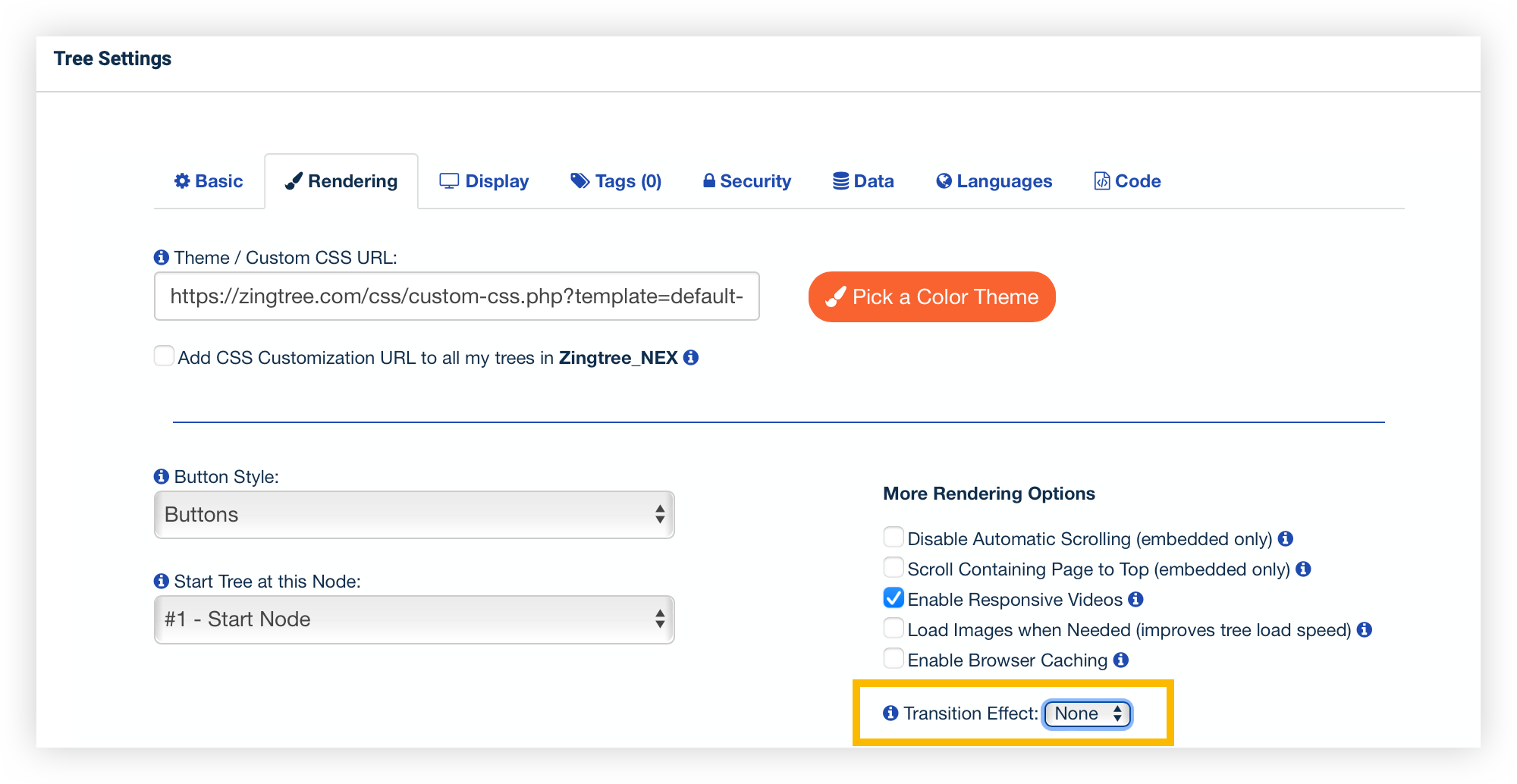Click info icon after Disable Automatic Scrolling

1286,539
